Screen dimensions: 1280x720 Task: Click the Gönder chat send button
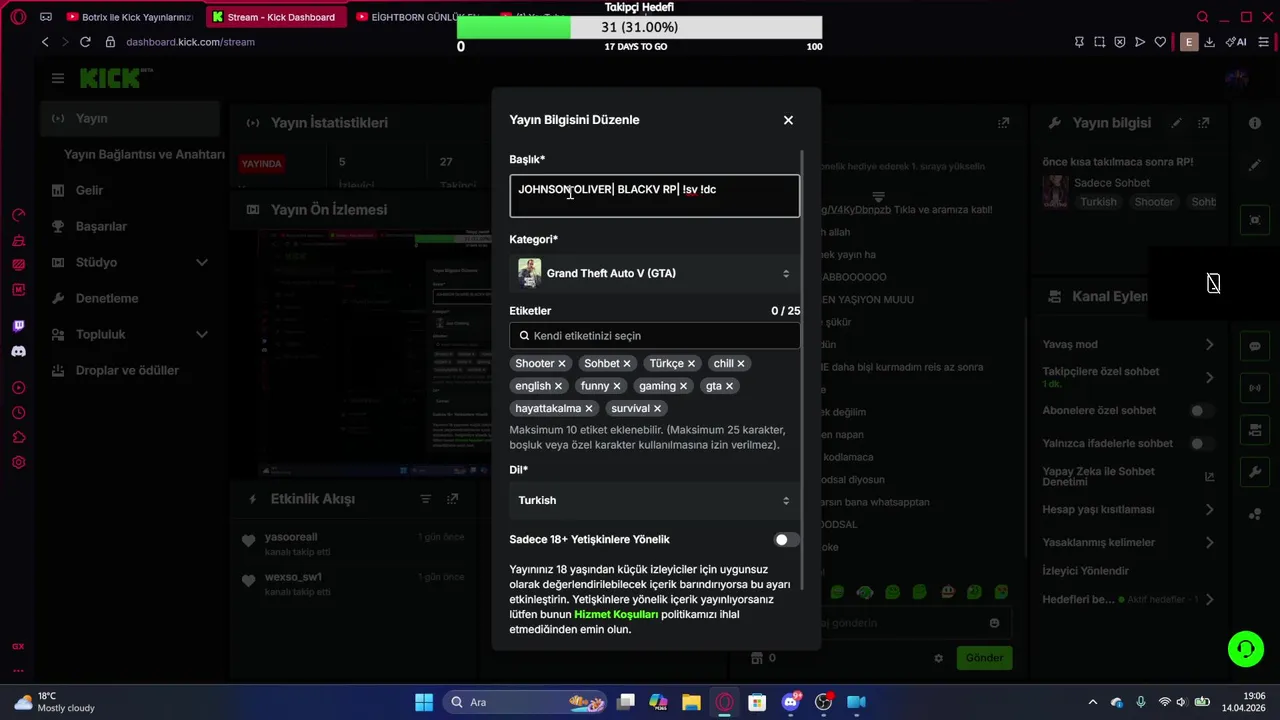click(x=984, y=658)
